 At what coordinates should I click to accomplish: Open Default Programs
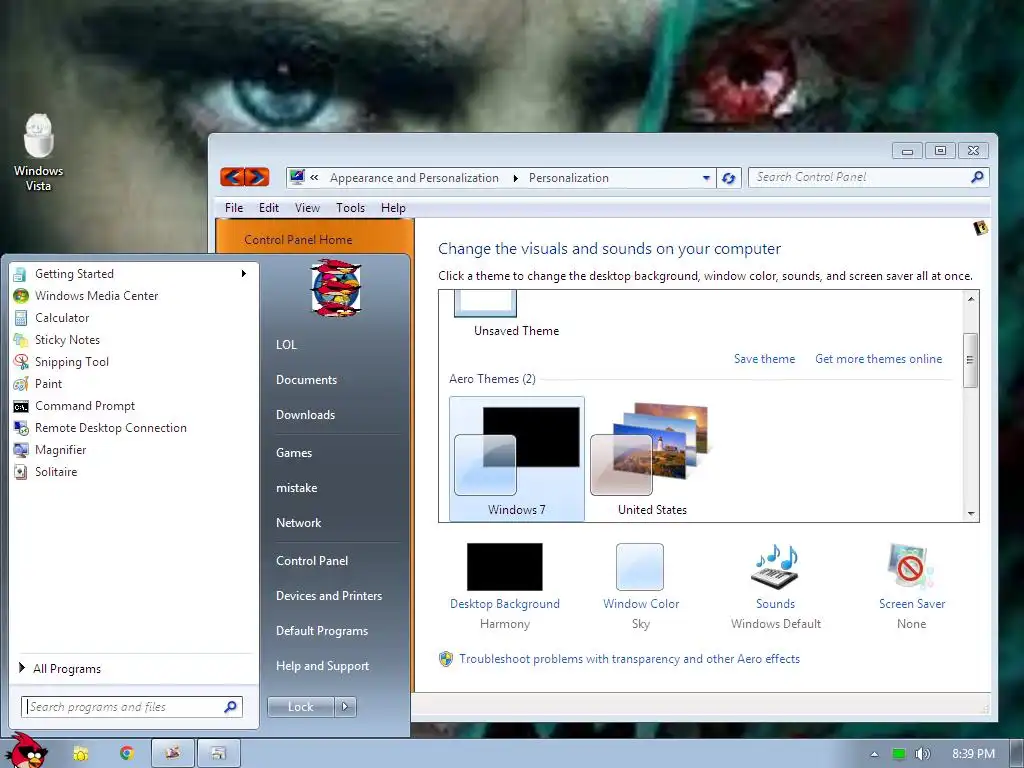point(321,632)
